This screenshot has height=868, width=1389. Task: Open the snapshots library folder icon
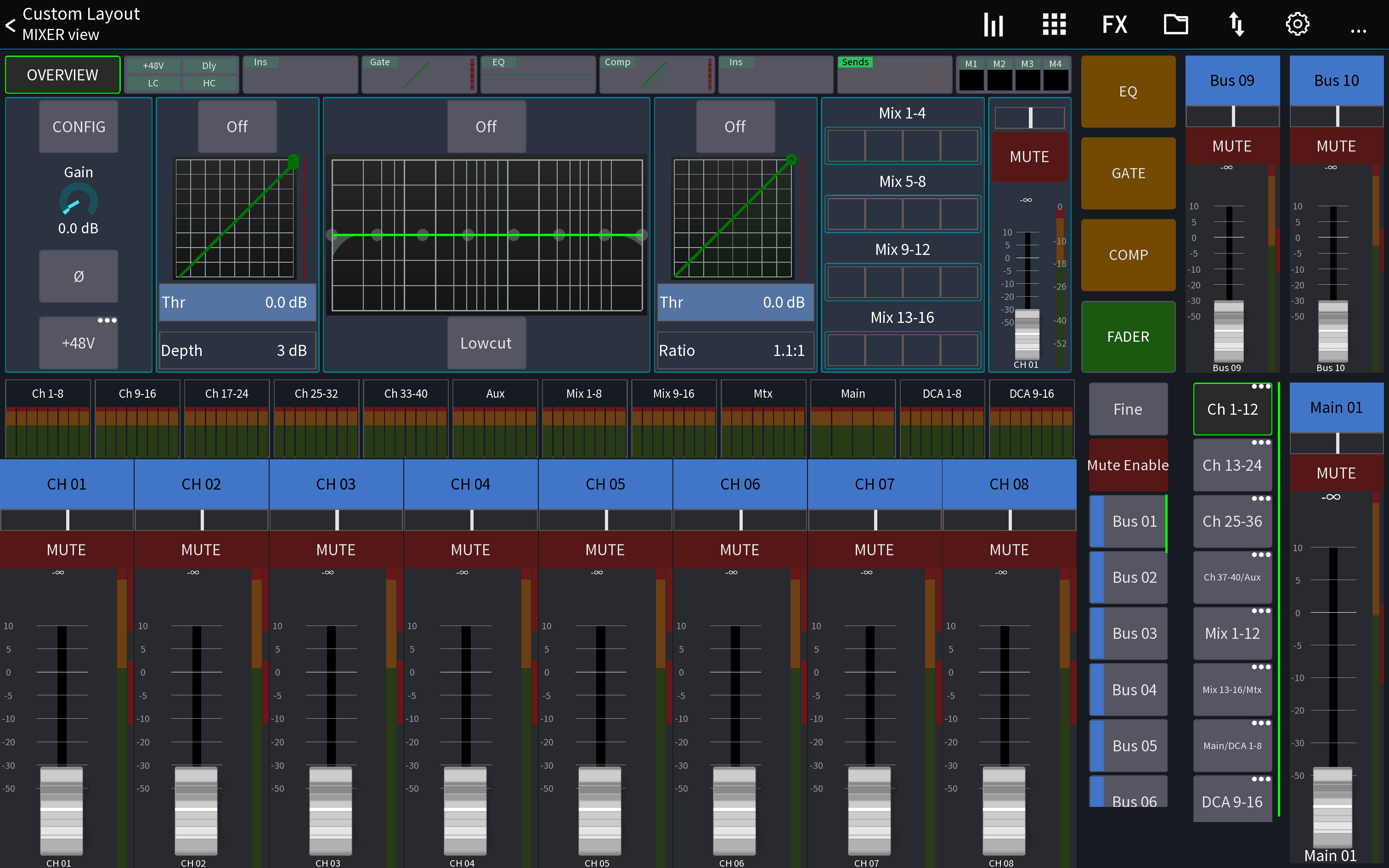1176,24
